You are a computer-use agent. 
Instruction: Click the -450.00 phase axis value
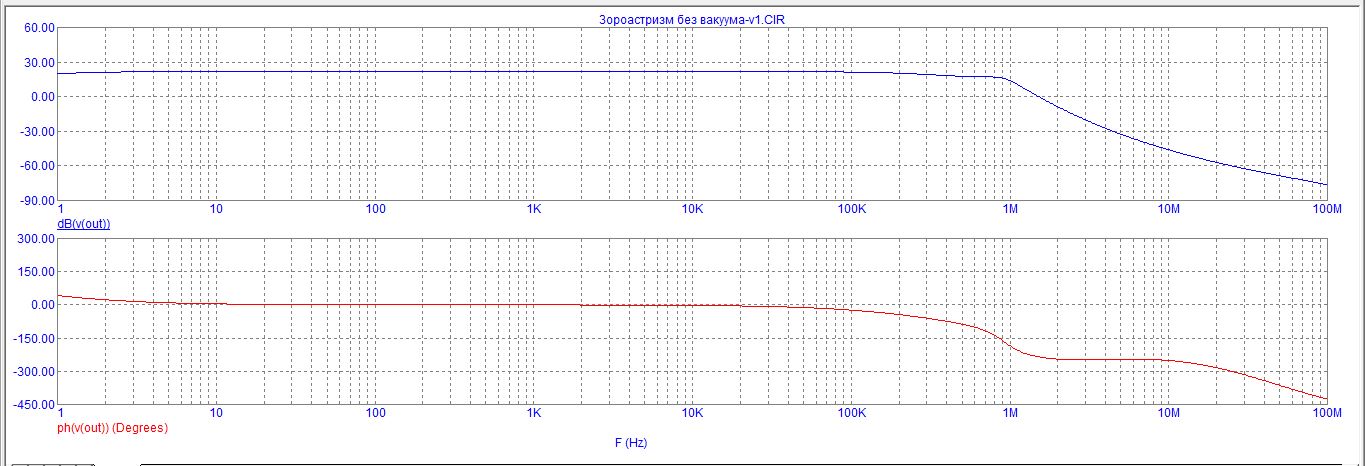pyautogui.click(x=32, y=406)
